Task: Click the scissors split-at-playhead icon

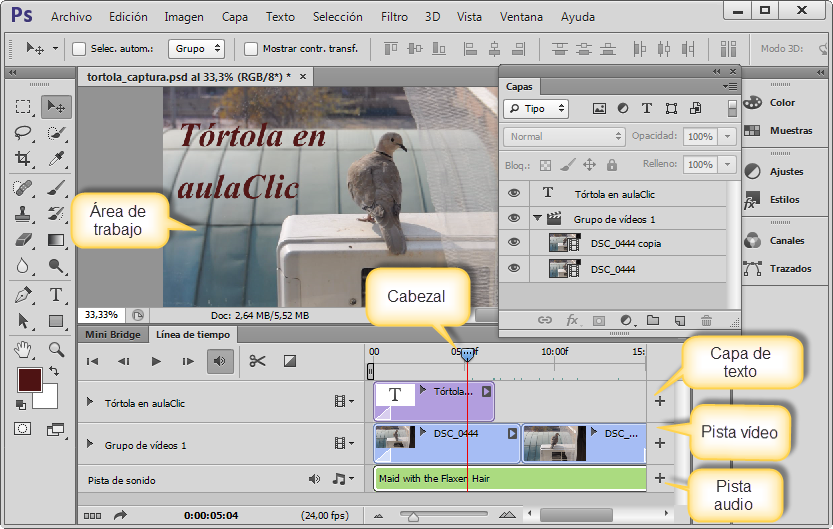Action: tap(257, 361)
